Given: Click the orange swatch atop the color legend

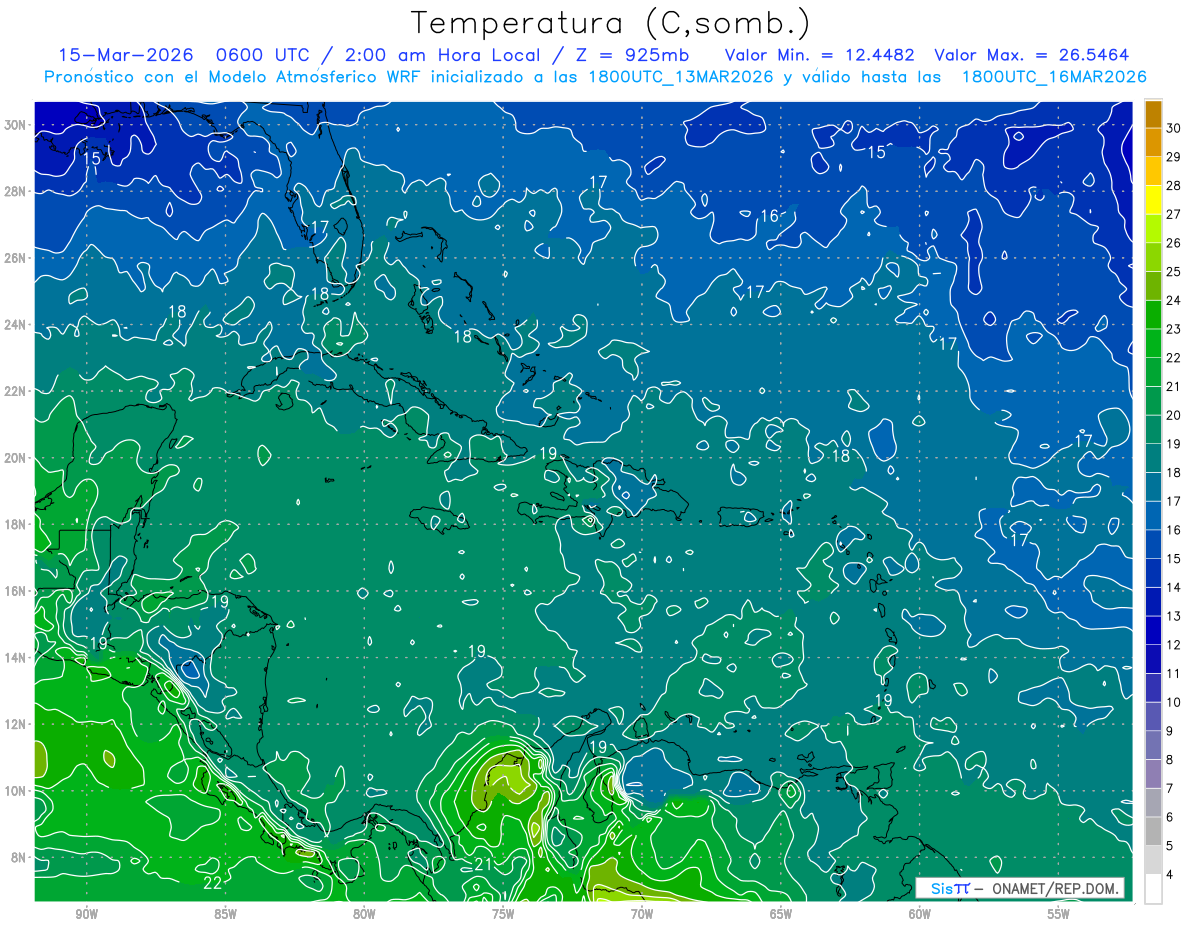Looking at the screenshot, I should point(1153,115).
